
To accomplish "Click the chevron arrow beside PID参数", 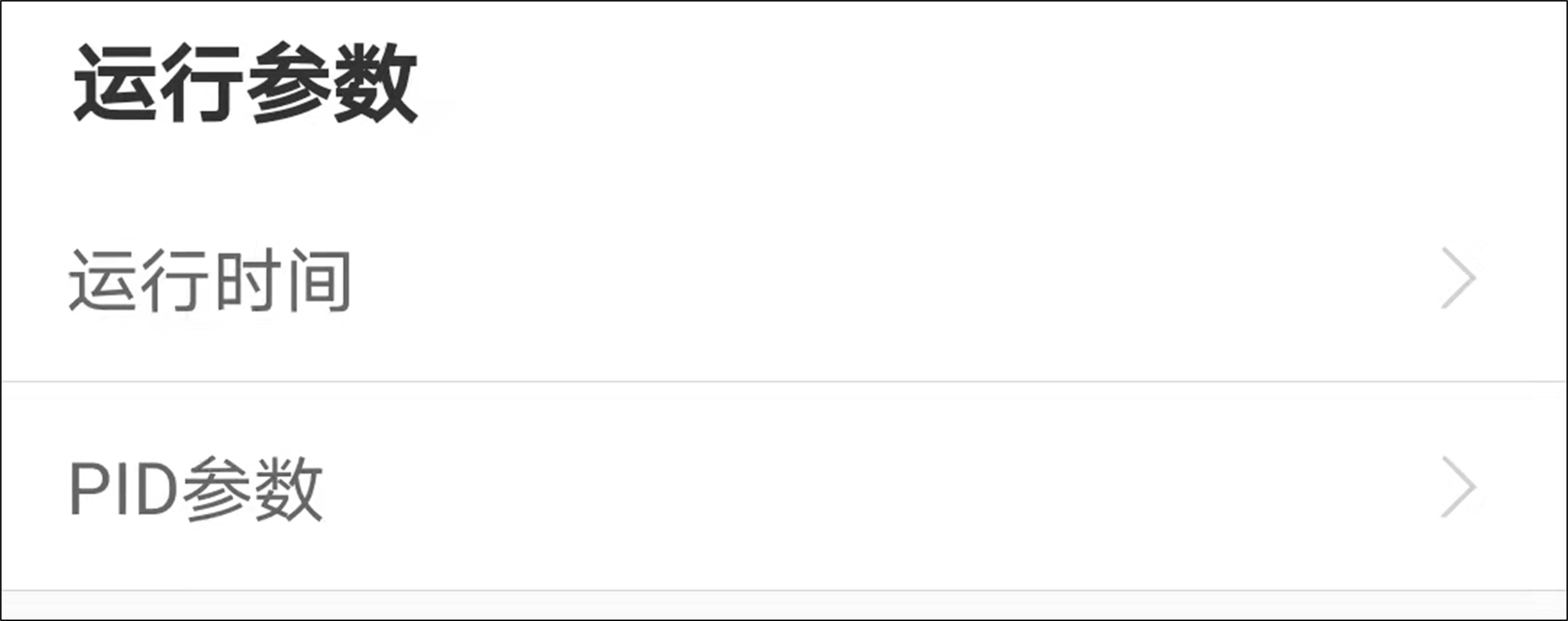I will click(1458, 487).
